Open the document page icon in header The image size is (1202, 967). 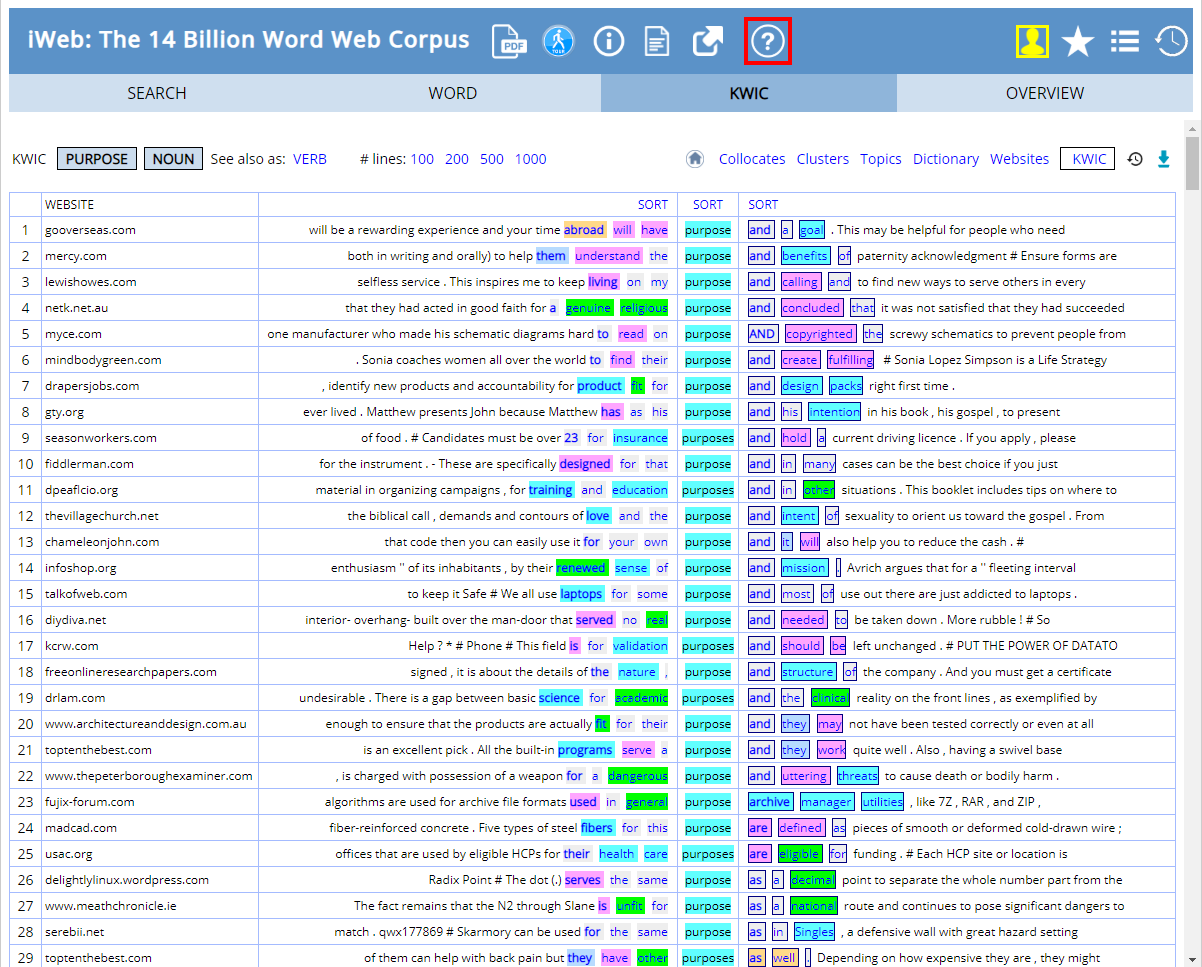pyautogui.click(x=657, y=41)
